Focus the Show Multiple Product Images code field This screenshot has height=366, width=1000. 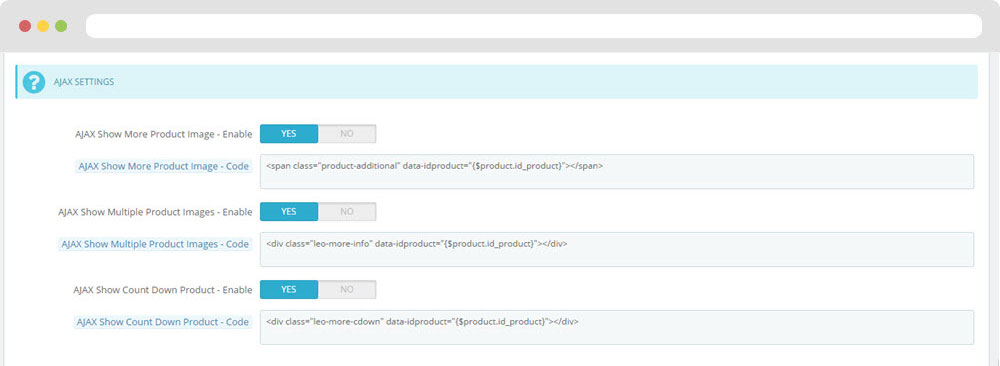(x=617, y=249)
